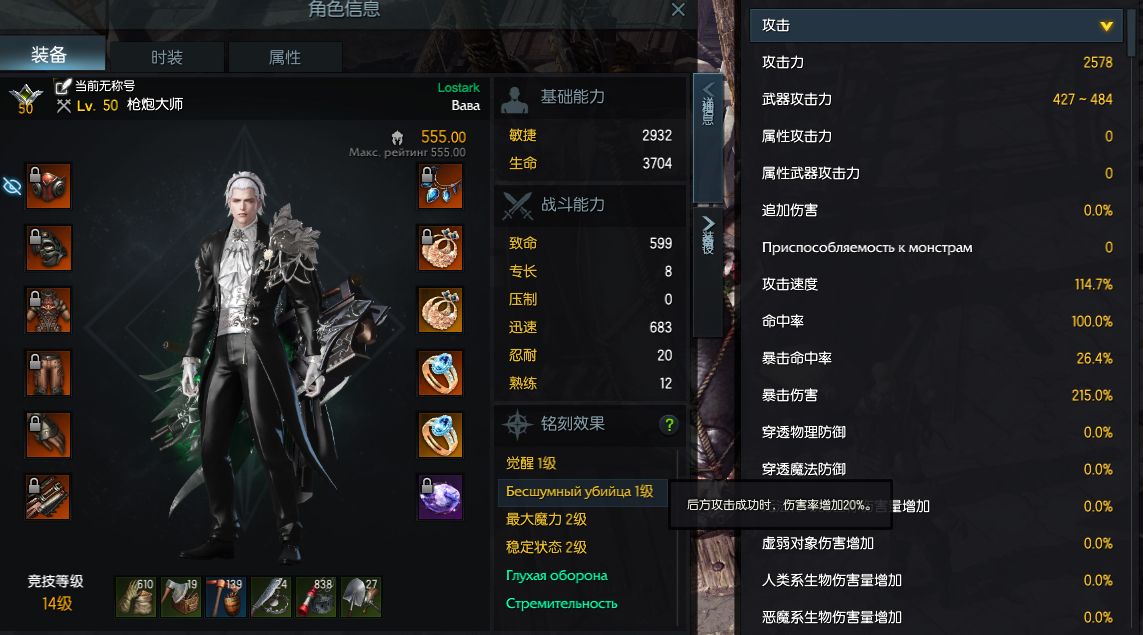1143x635 pixels.
Task: Switch to the 属性 tab
Action: coord(285,57)
